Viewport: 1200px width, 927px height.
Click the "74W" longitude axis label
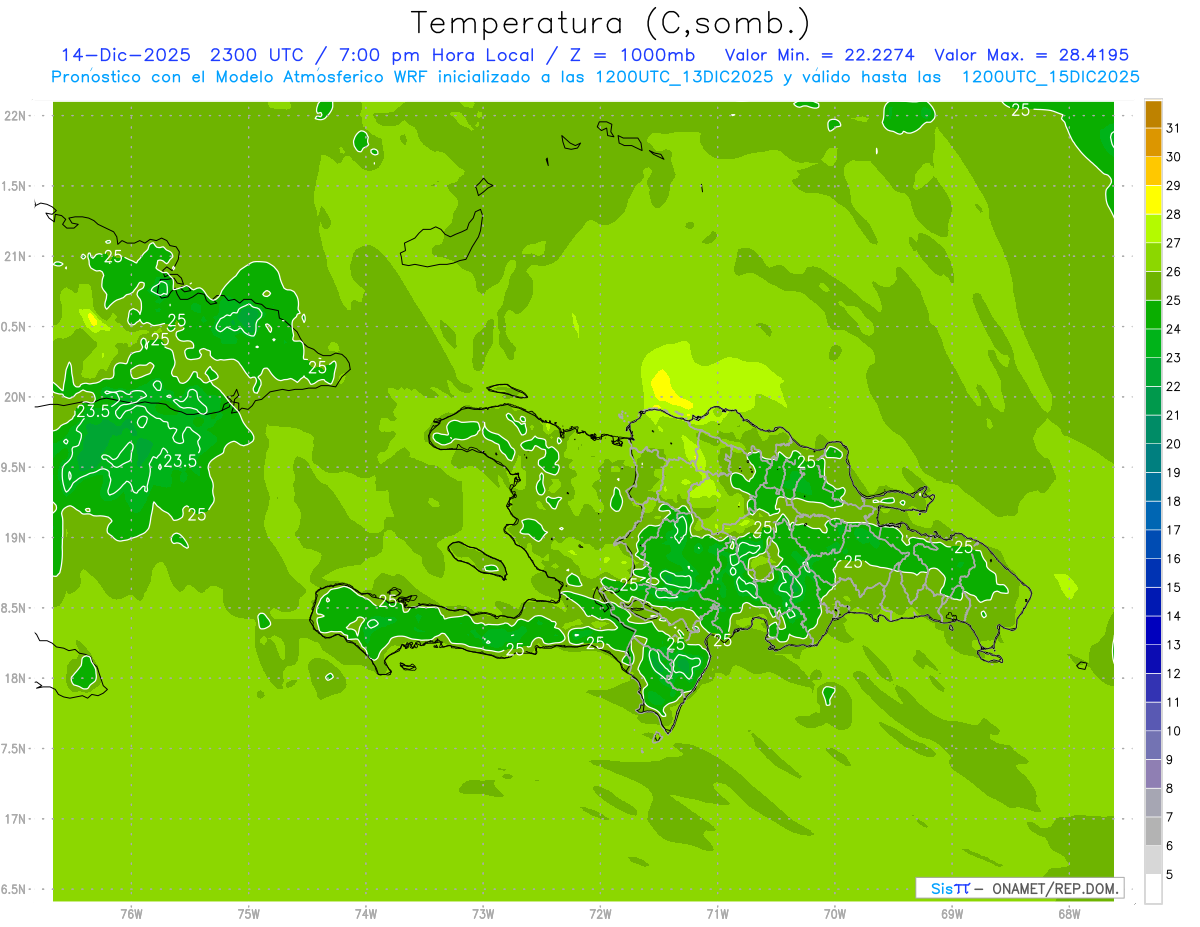coord(366,914)
